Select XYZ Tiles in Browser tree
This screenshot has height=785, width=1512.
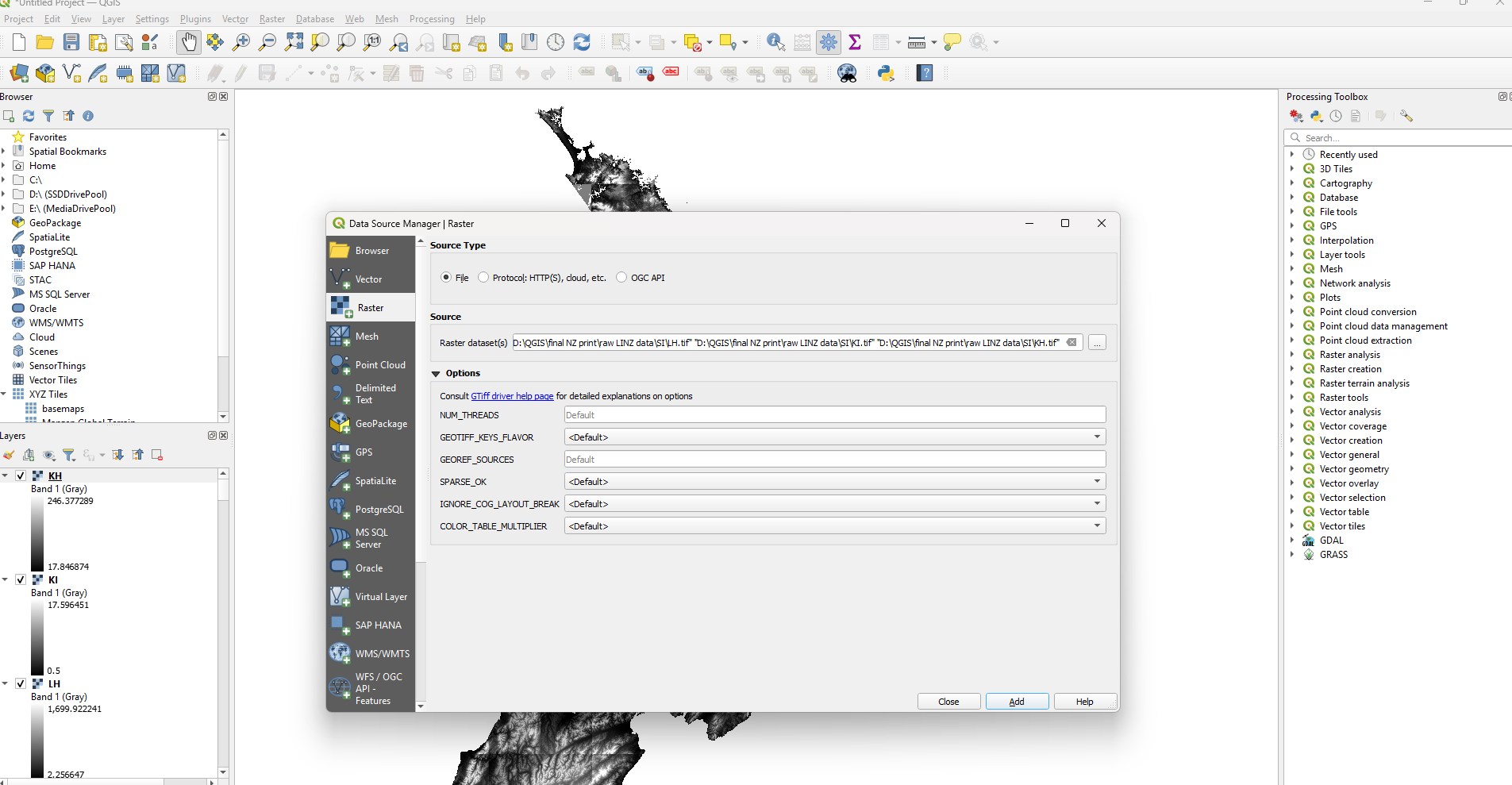tap(48, 394)
